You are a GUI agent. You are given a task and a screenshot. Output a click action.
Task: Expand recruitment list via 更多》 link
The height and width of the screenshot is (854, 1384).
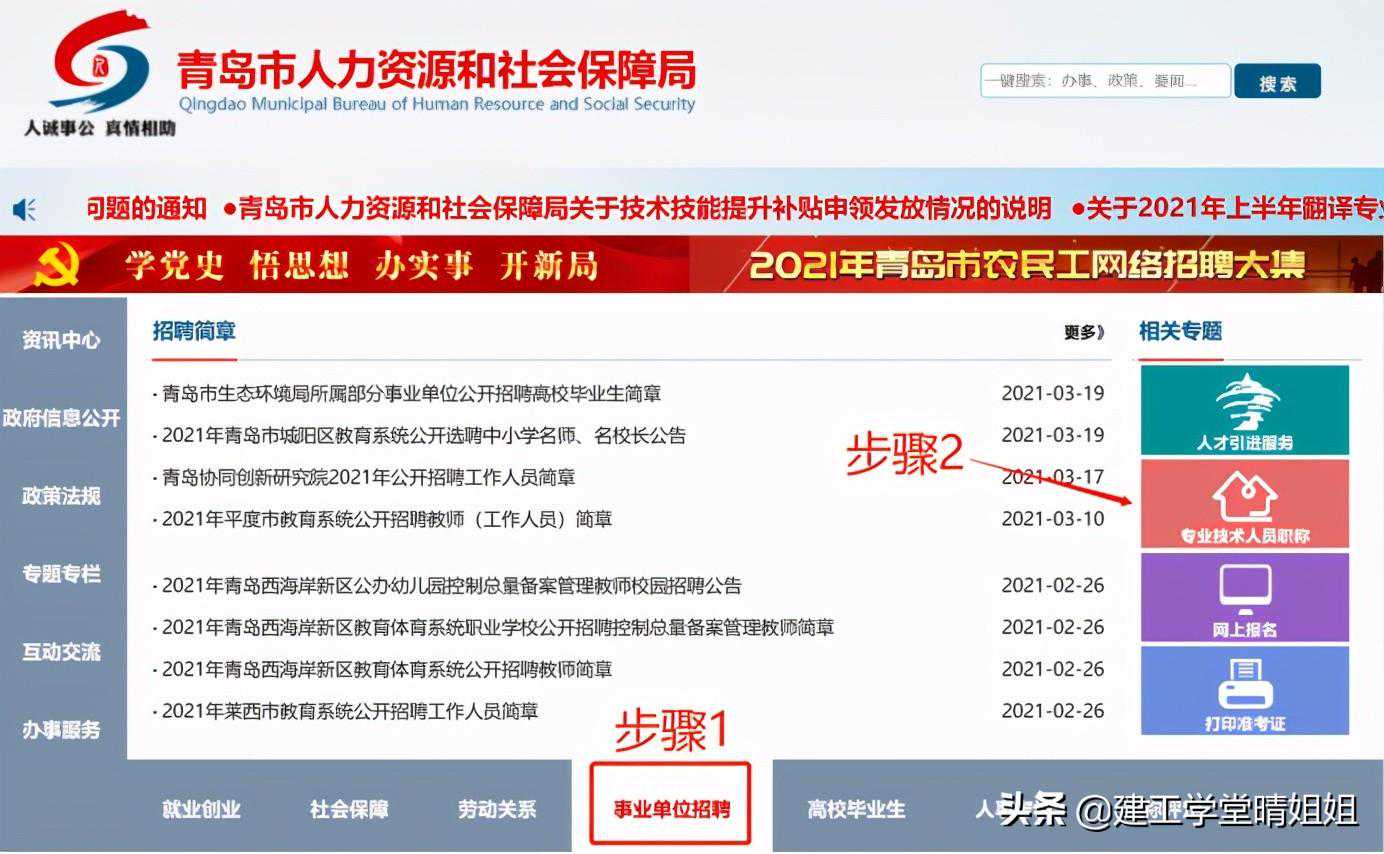click(1083, 333)
